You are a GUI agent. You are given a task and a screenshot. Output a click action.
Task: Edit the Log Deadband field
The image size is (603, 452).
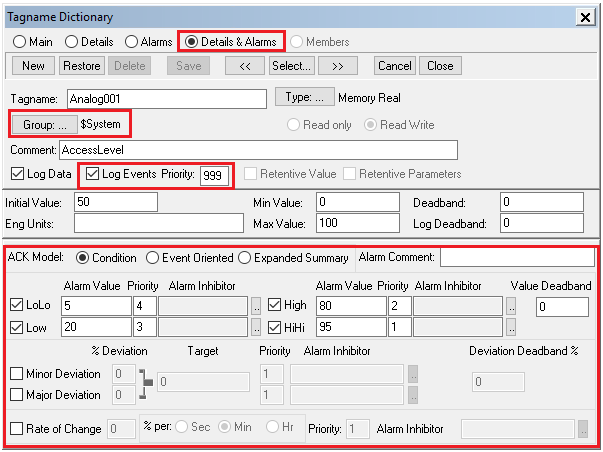point(542,223)
